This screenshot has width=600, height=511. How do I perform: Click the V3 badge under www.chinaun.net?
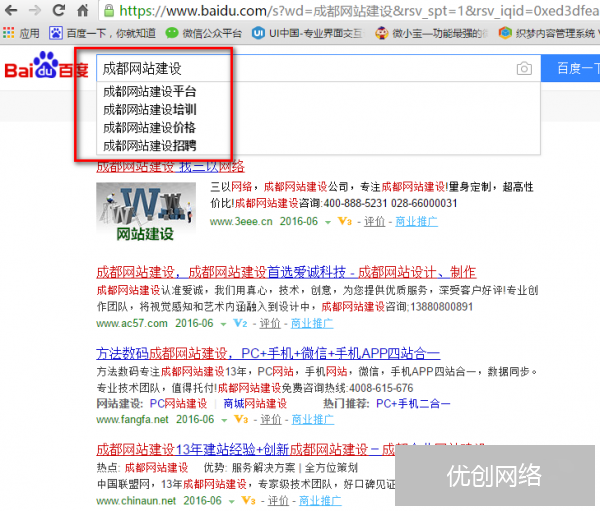(x=248, y=500)
